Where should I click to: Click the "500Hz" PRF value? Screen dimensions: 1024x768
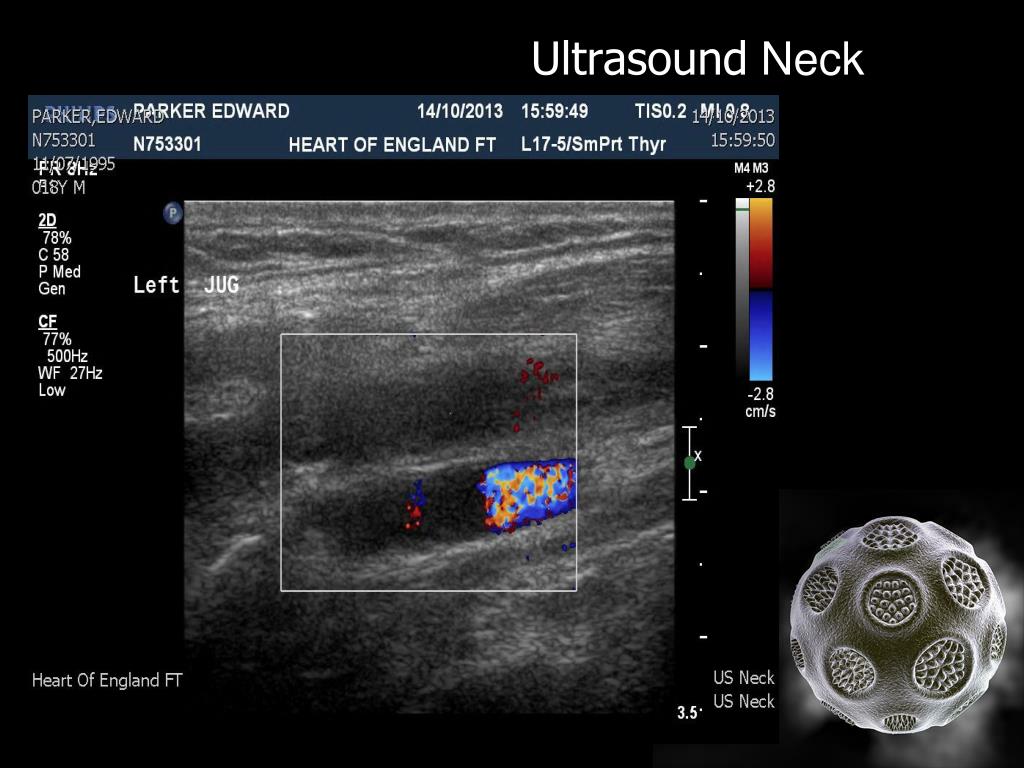point(67,356)
